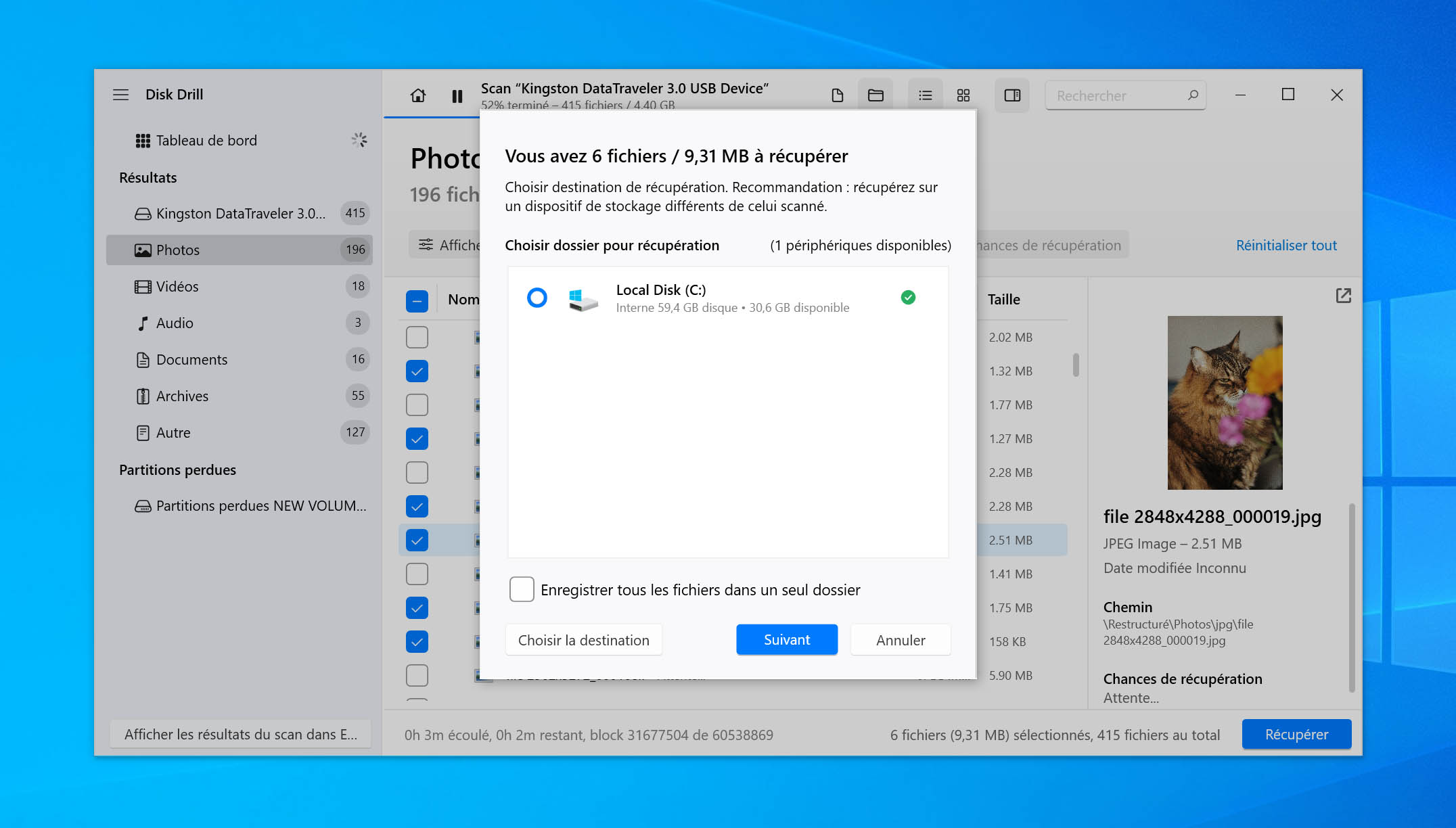
Task: Toggle the preview panel icon
Action: (x=1012, y=95)
